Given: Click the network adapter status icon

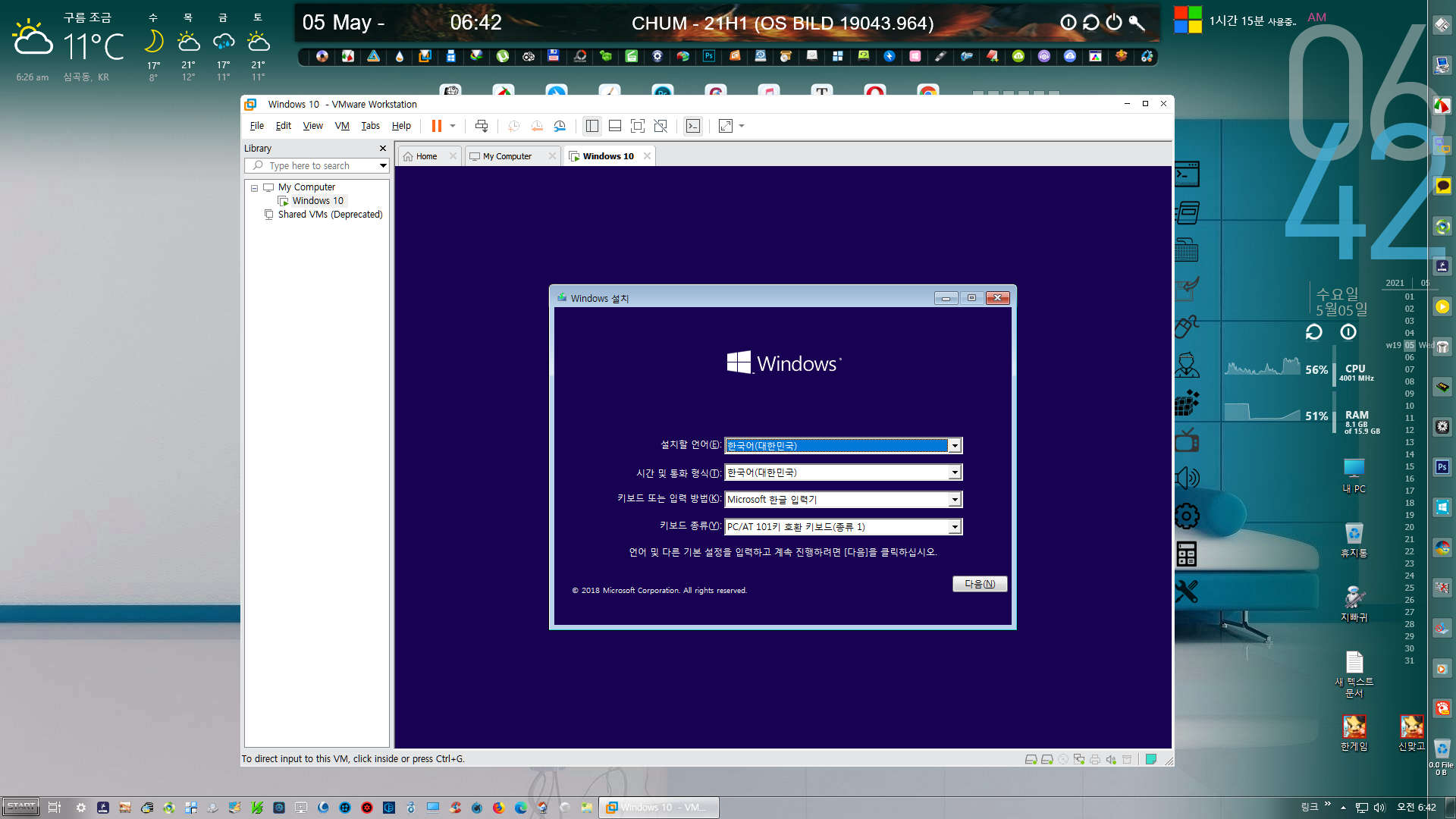Looking at the screenshot, I should [1079, 759].
